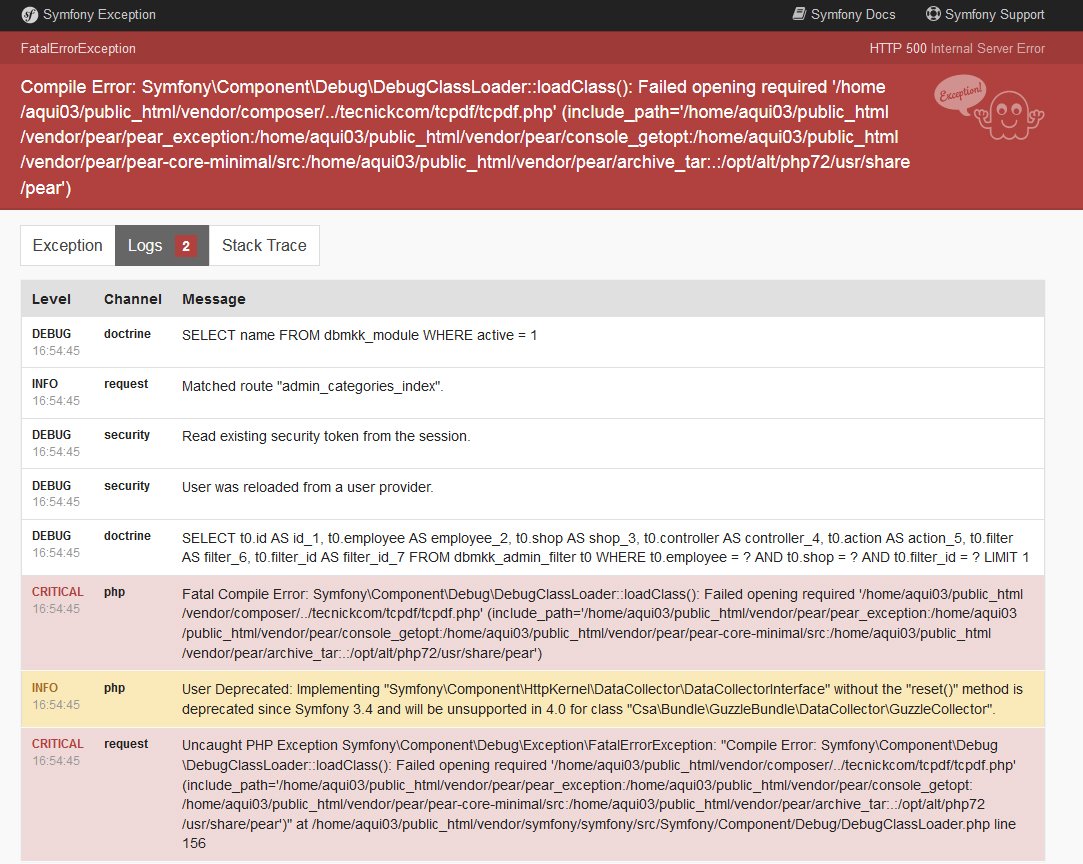The image size is (1083, 864).
Task: Open the Symfony Support link
Action: [x=985, y=15]
